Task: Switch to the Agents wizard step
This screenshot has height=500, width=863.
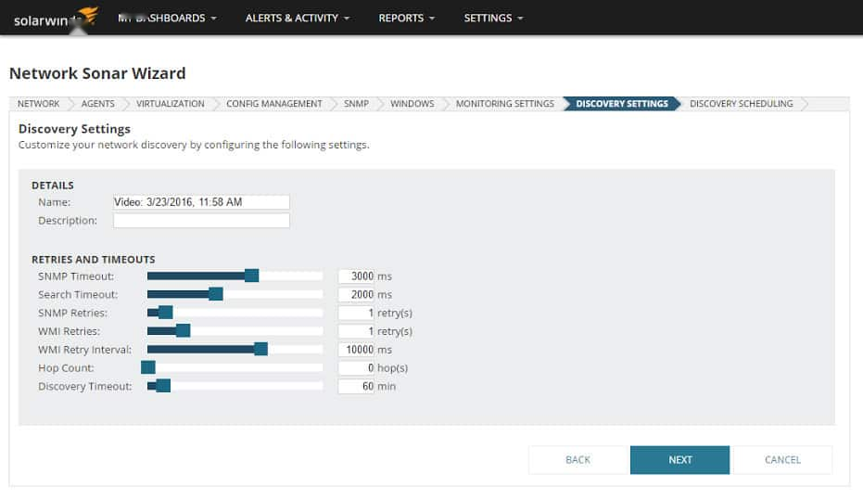Action: 98,104
